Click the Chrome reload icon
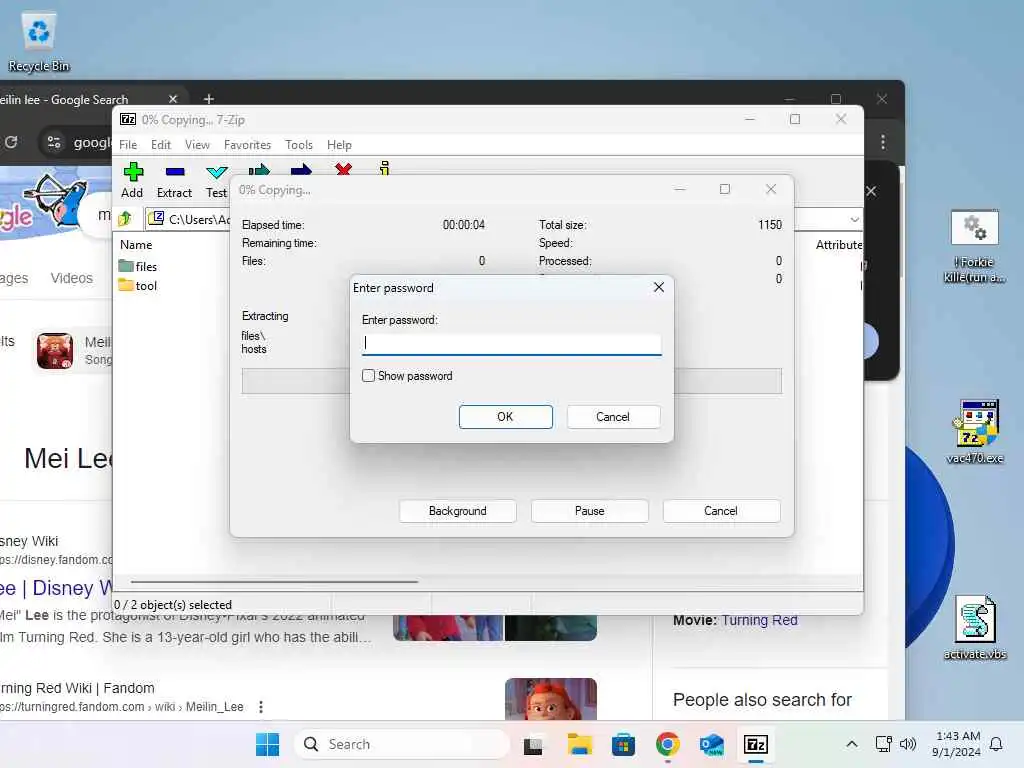This screenshot has width=1024, height=768. pos(11,142)
